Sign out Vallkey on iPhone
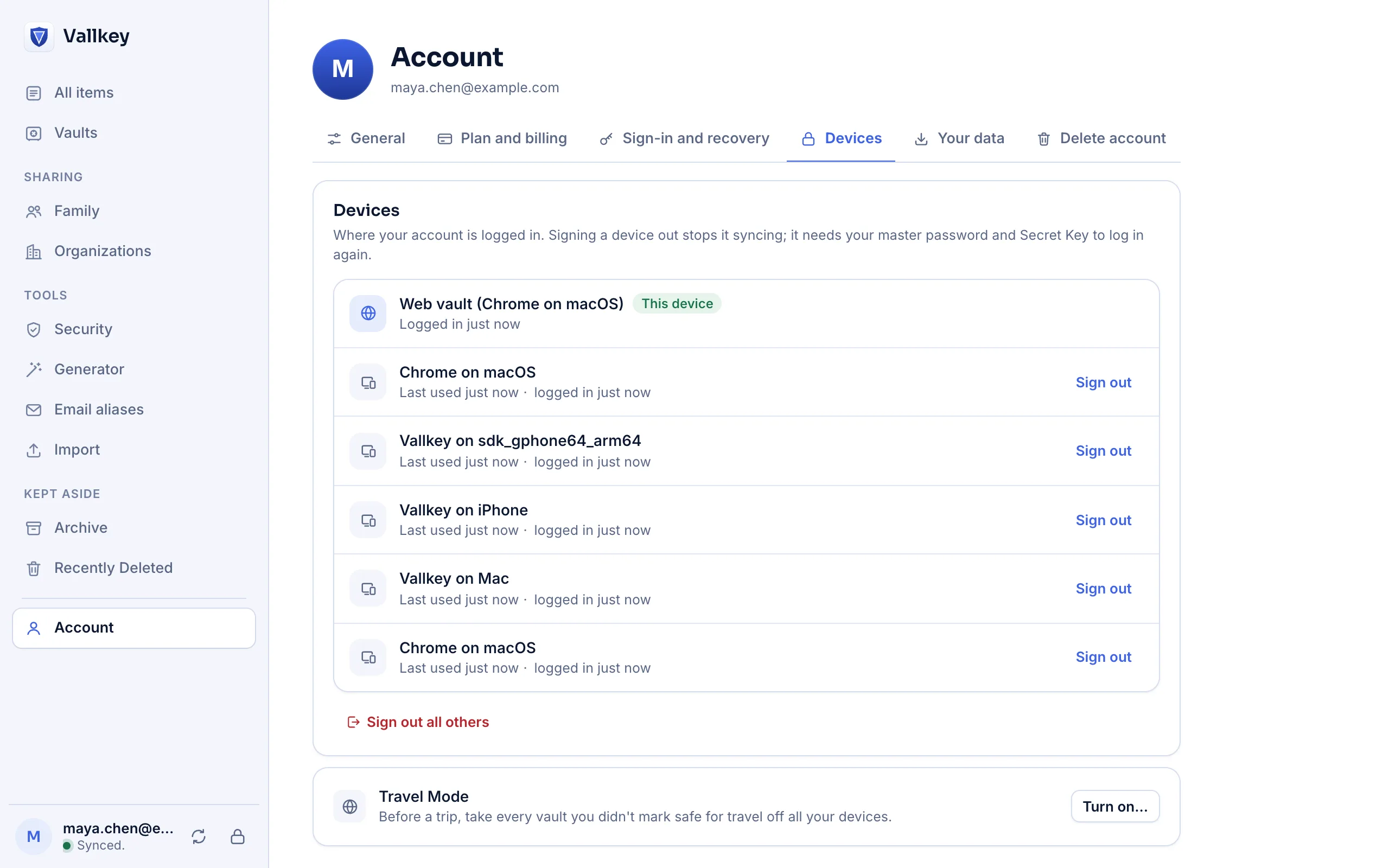This screenshot has height=868, width=1389. point(1103,520)
